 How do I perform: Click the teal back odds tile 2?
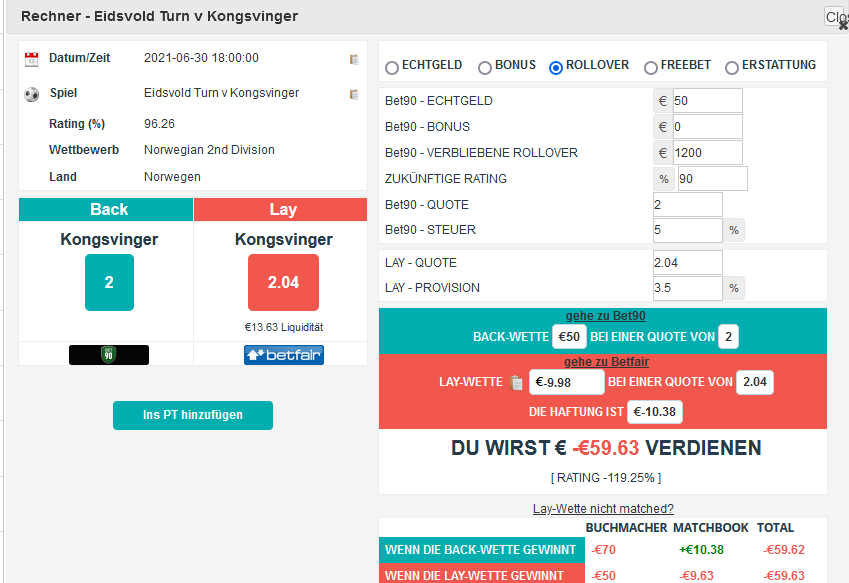click(x=109, y=283)
